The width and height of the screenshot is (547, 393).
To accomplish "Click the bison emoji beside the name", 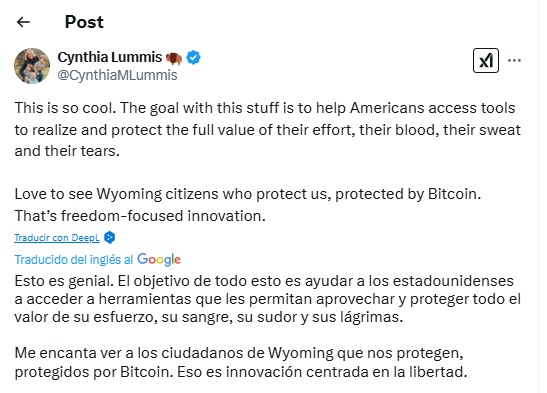I will point(174,58).
